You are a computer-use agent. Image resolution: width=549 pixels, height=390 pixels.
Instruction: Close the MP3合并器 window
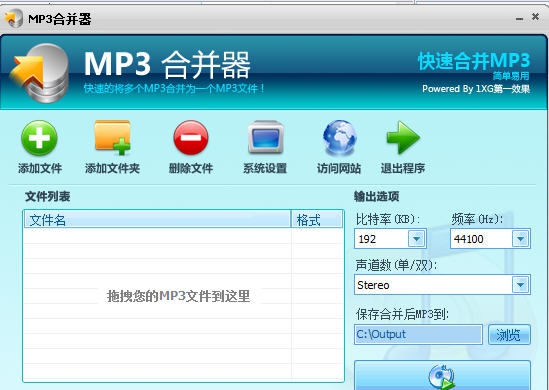[x=535, y=16]
